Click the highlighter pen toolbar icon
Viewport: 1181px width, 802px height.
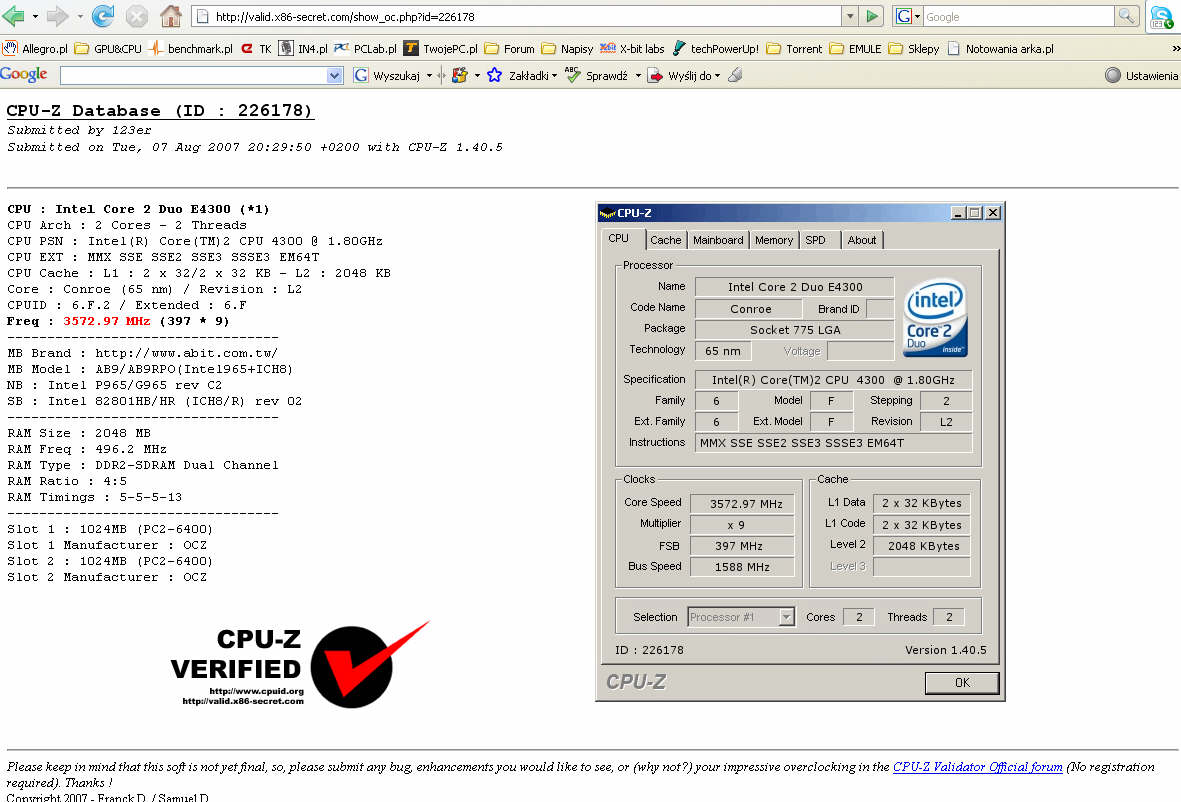[735, 75]
